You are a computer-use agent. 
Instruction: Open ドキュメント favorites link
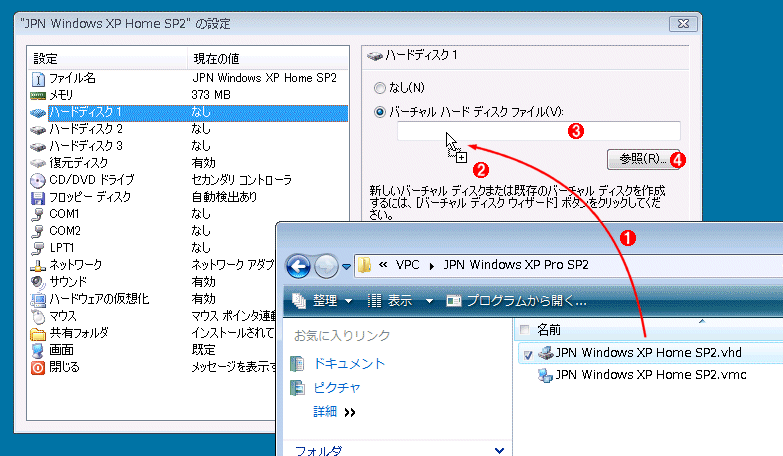pos(349,364)
